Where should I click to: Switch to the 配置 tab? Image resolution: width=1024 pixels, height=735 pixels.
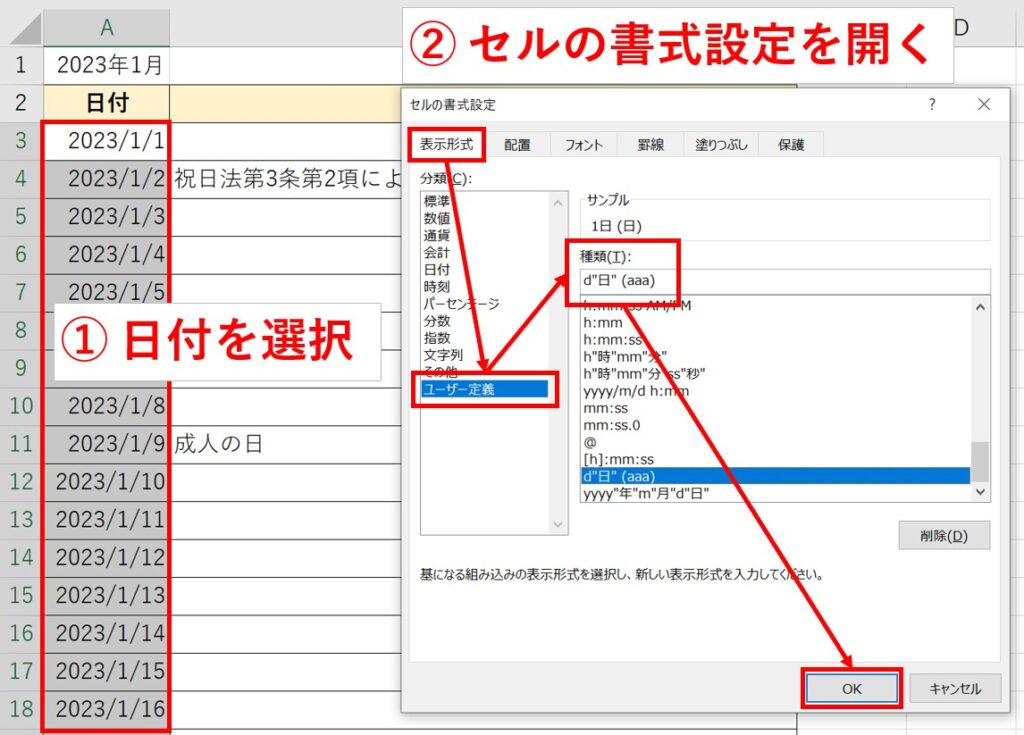pos(518,144)
